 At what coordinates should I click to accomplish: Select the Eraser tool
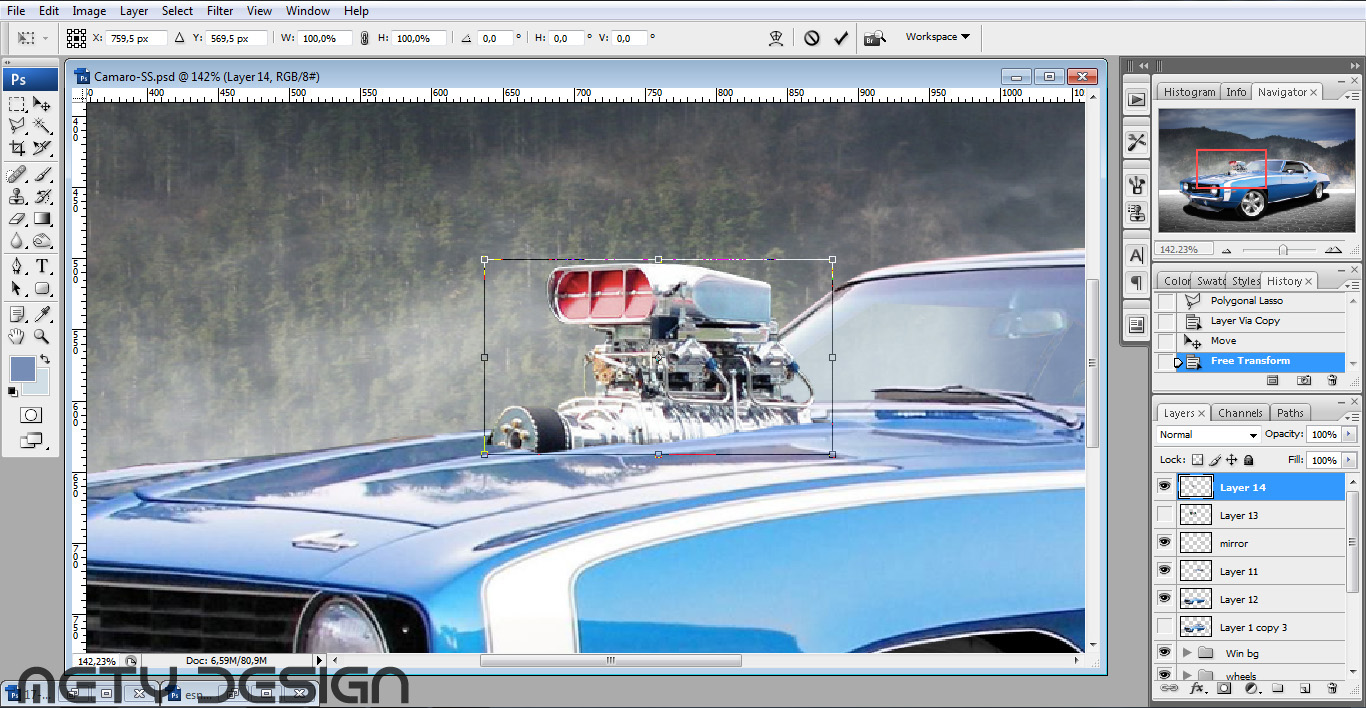pyautogui.click(x=17, y=219)
